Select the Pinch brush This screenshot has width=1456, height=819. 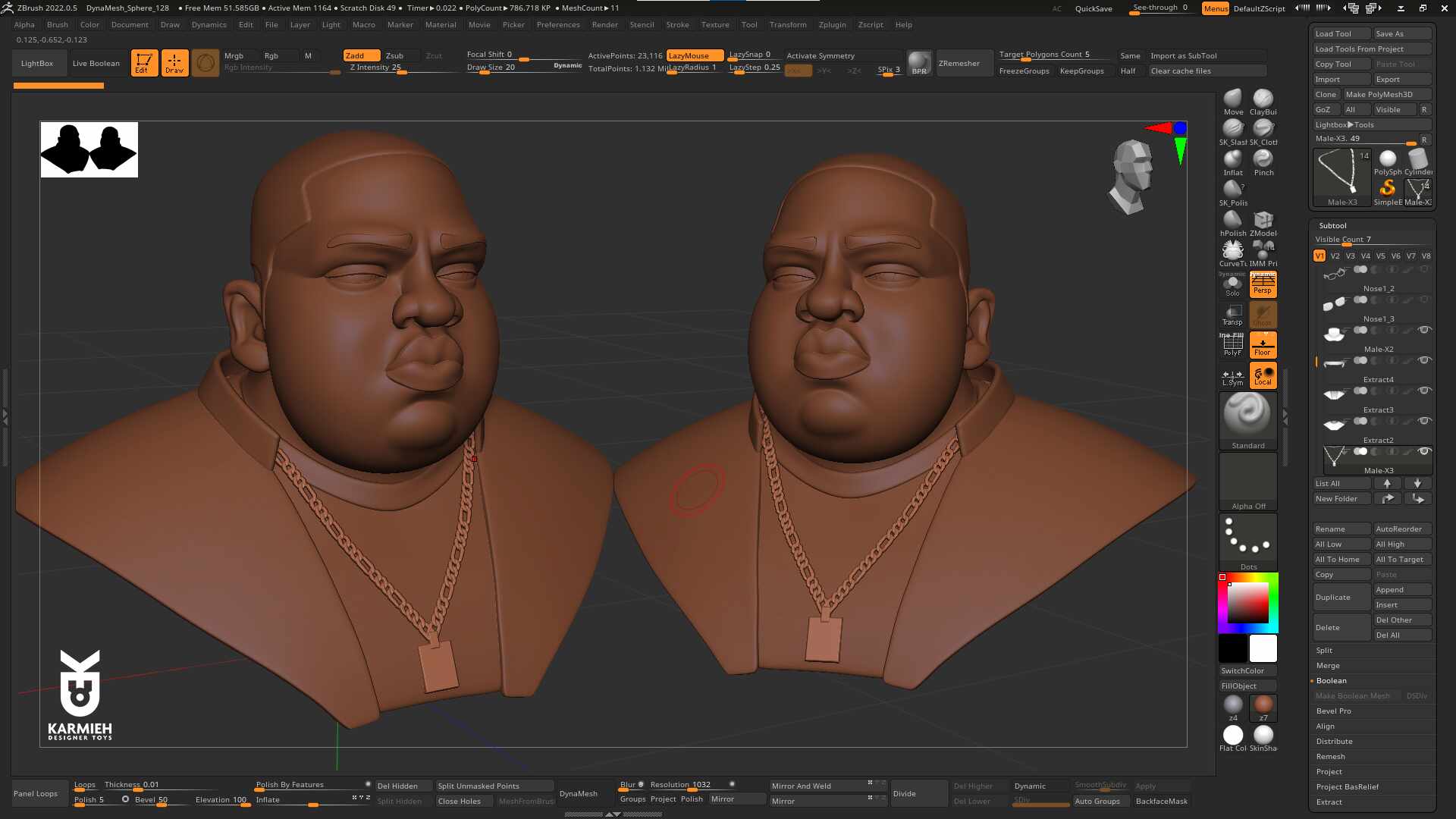(x=1263, y=162)
